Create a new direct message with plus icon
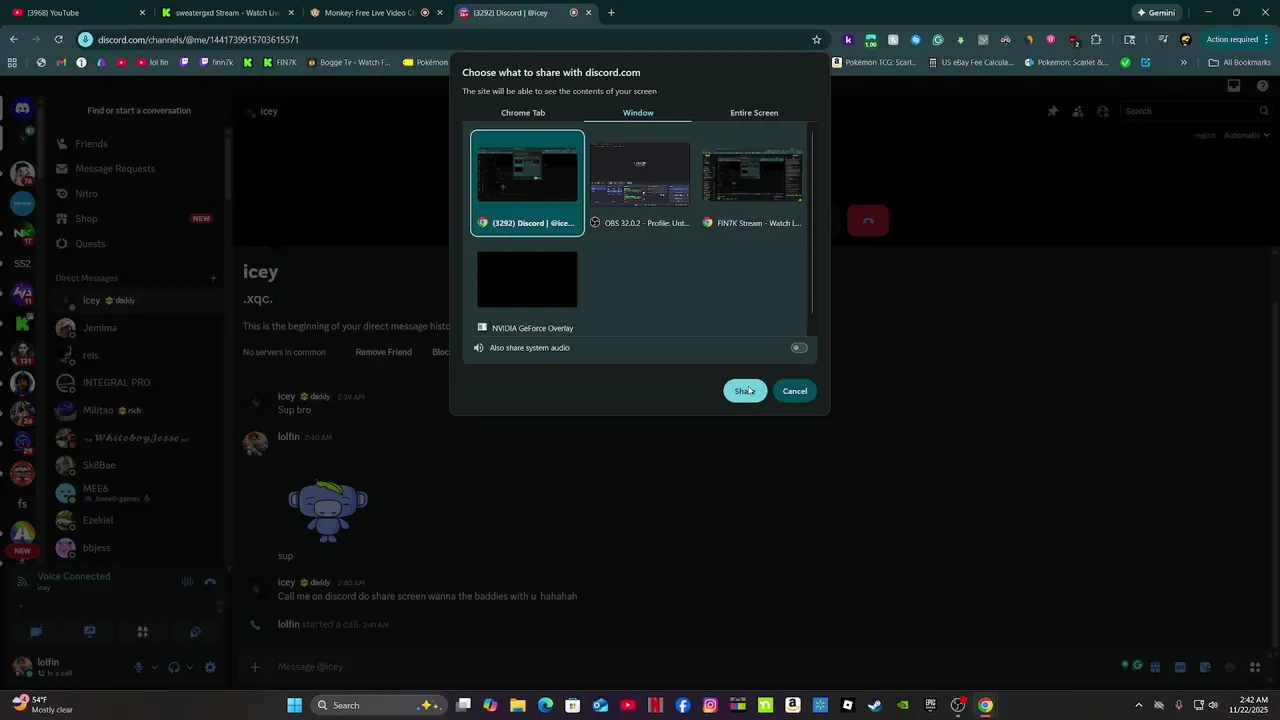Viewport: 1280px width, 720px height. coord(213,278)
